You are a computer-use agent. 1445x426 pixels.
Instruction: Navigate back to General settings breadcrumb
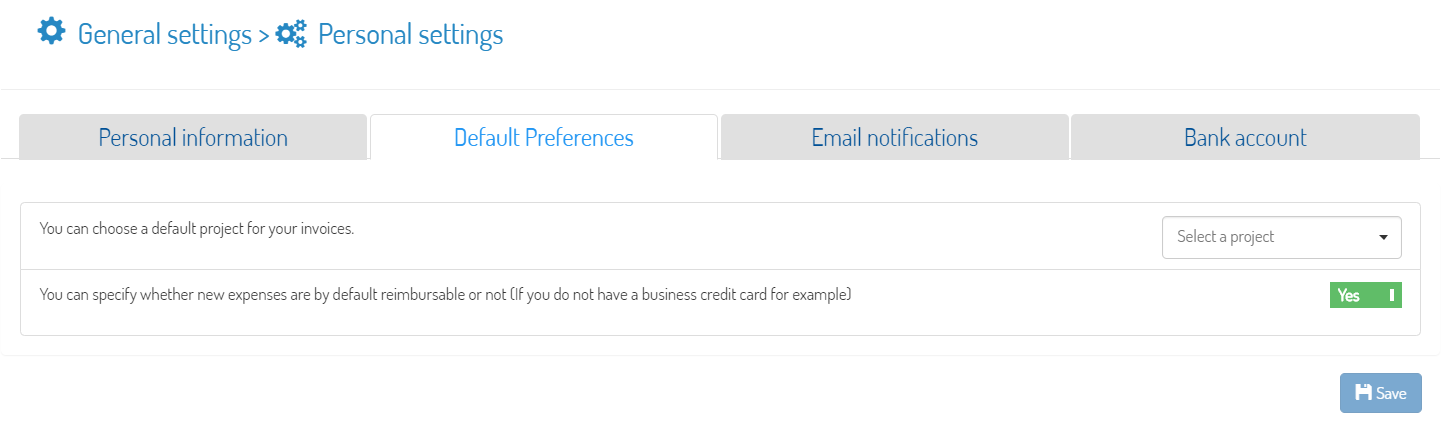pyautogui.click(x=164, y=35)
